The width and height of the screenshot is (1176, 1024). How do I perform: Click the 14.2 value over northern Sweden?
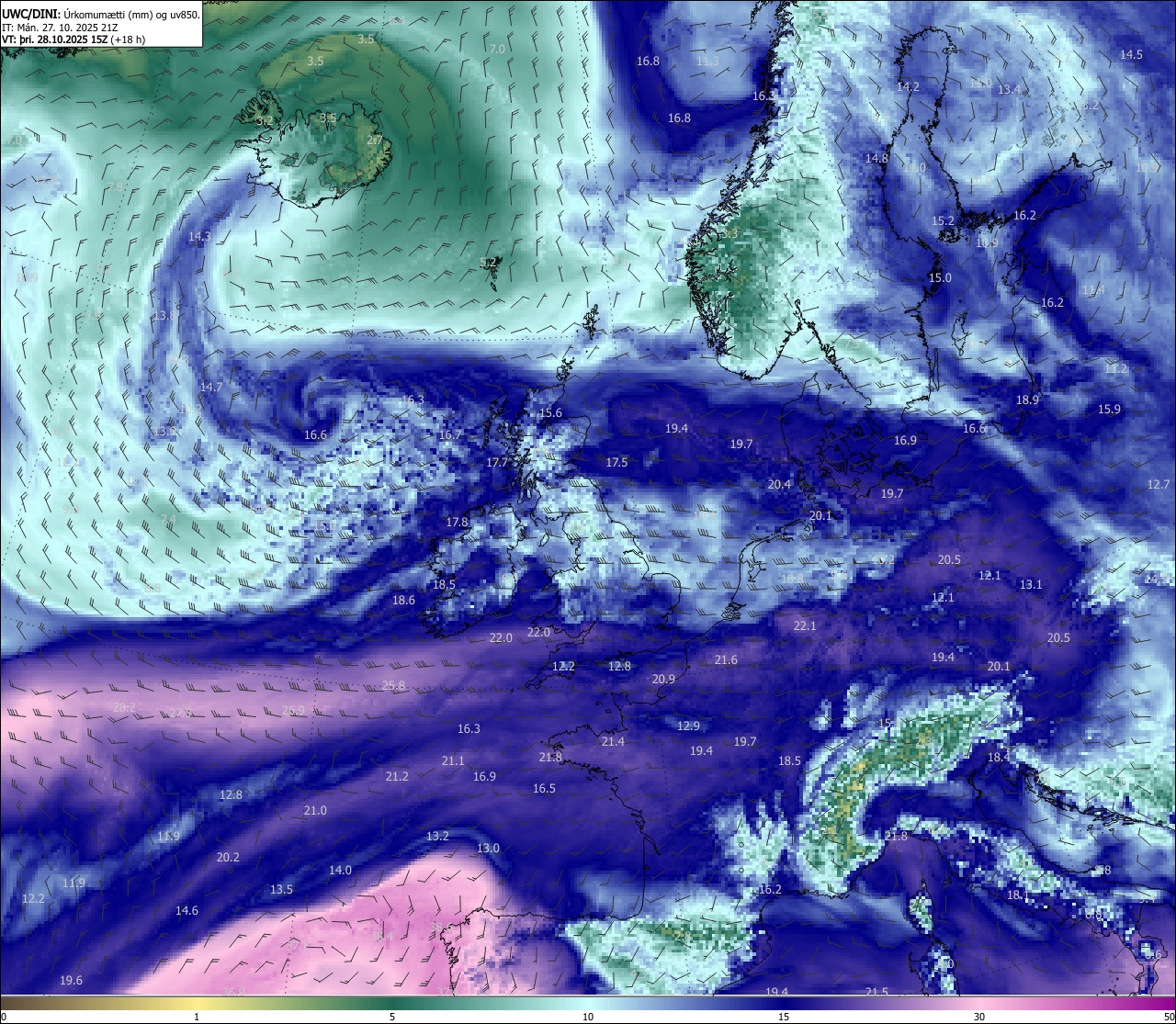908,86
